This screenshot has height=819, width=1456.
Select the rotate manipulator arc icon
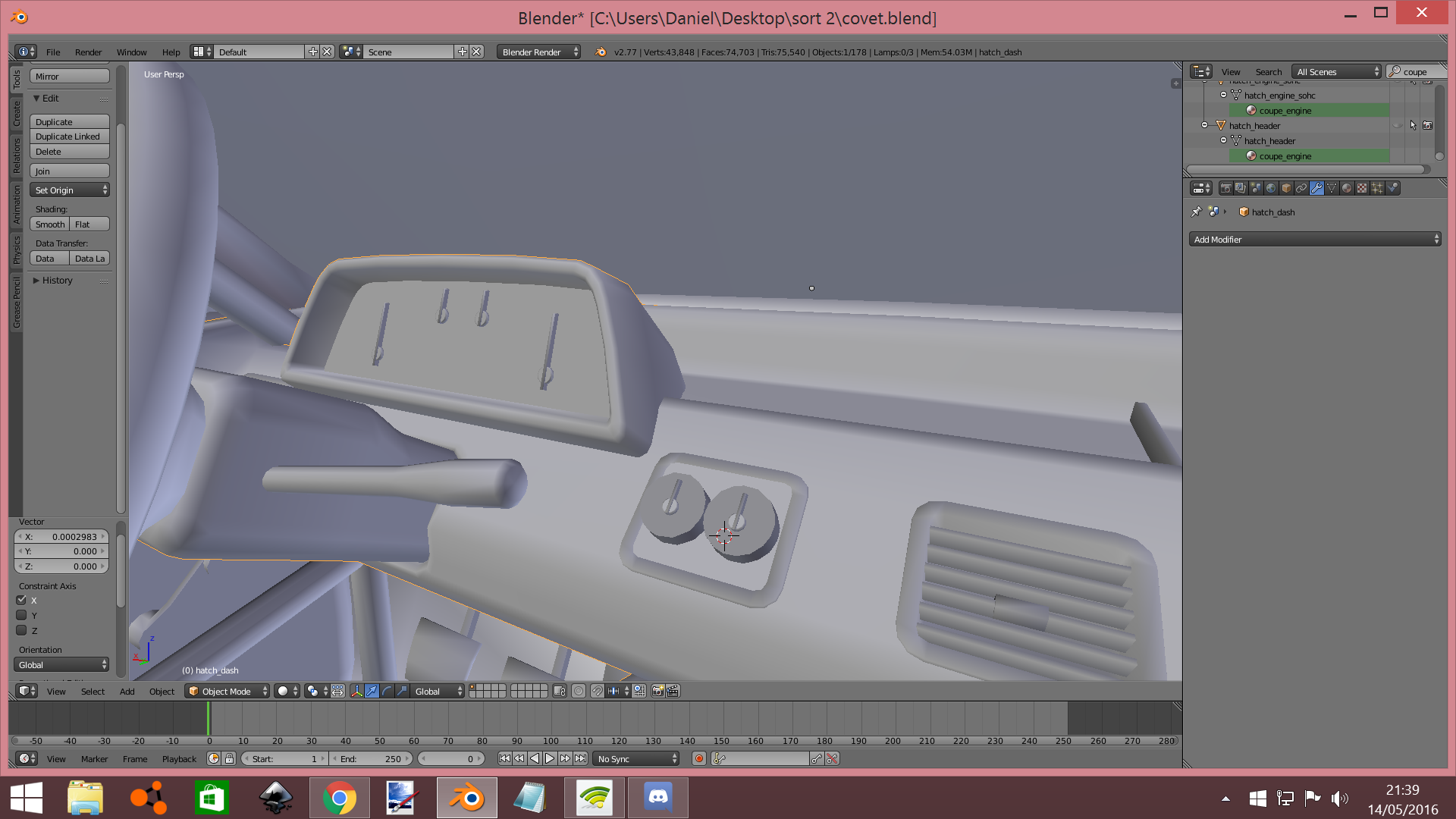[x=387, y=691]
